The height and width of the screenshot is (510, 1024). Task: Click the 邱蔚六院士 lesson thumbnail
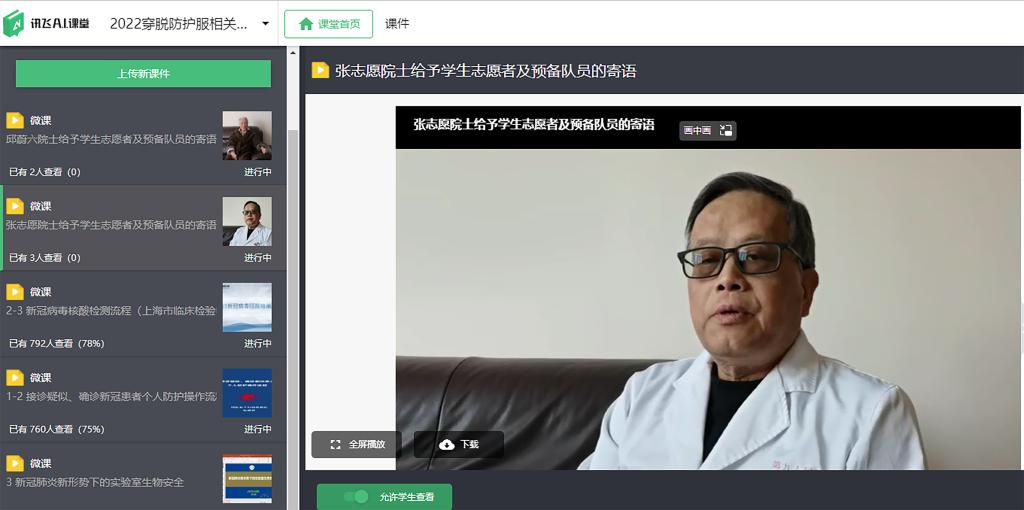pos(247,135)
